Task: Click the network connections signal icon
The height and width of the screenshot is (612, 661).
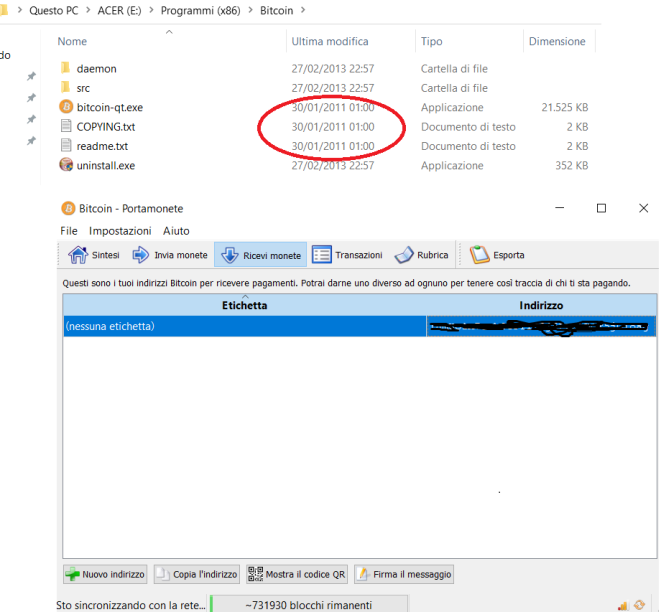Action: [623, 606]
